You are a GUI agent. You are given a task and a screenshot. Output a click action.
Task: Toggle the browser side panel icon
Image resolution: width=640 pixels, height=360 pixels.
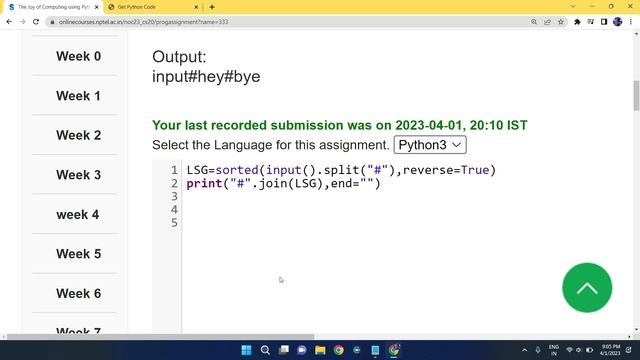coord(604,22)
